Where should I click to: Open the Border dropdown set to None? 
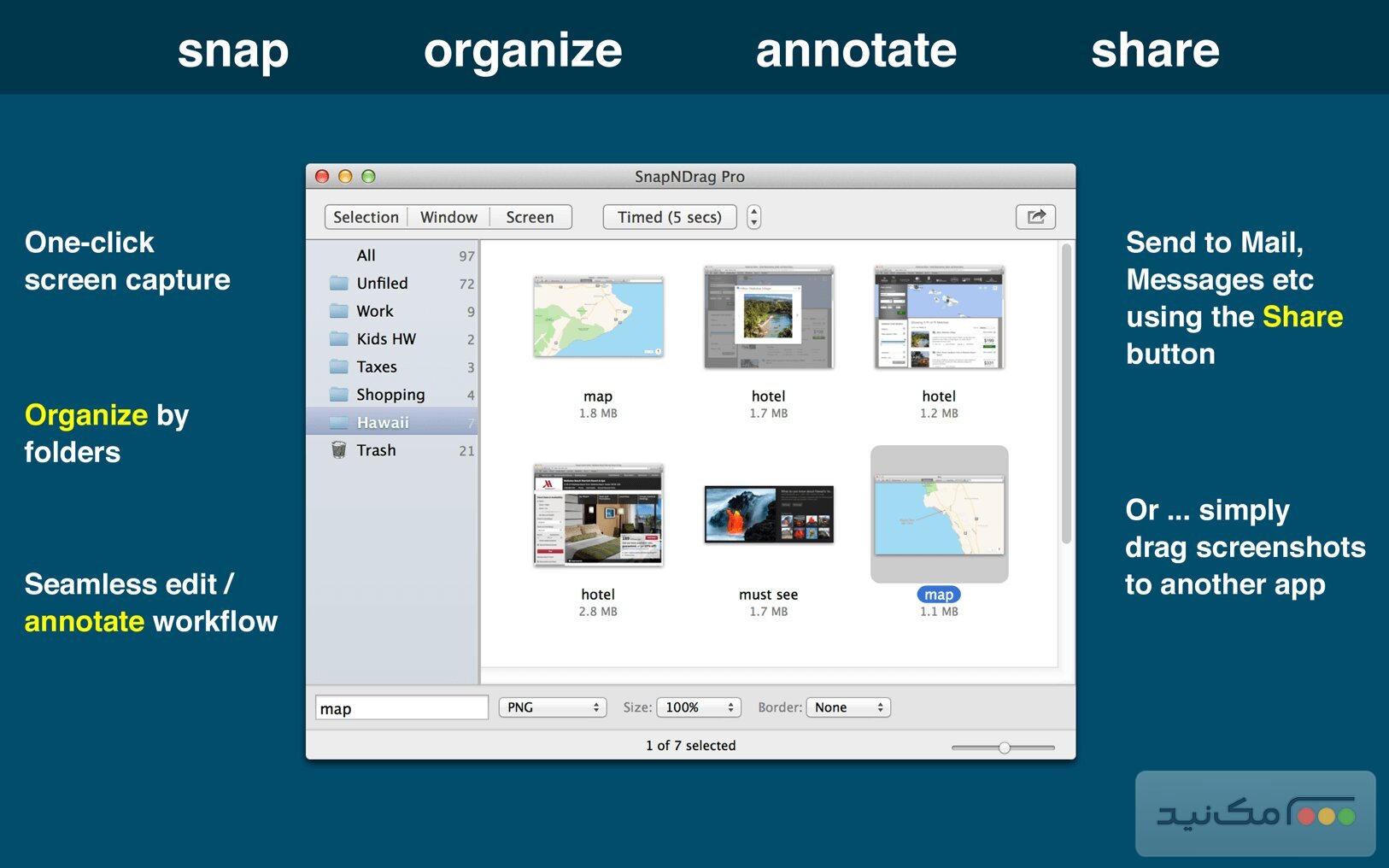(x=847, y=707)
